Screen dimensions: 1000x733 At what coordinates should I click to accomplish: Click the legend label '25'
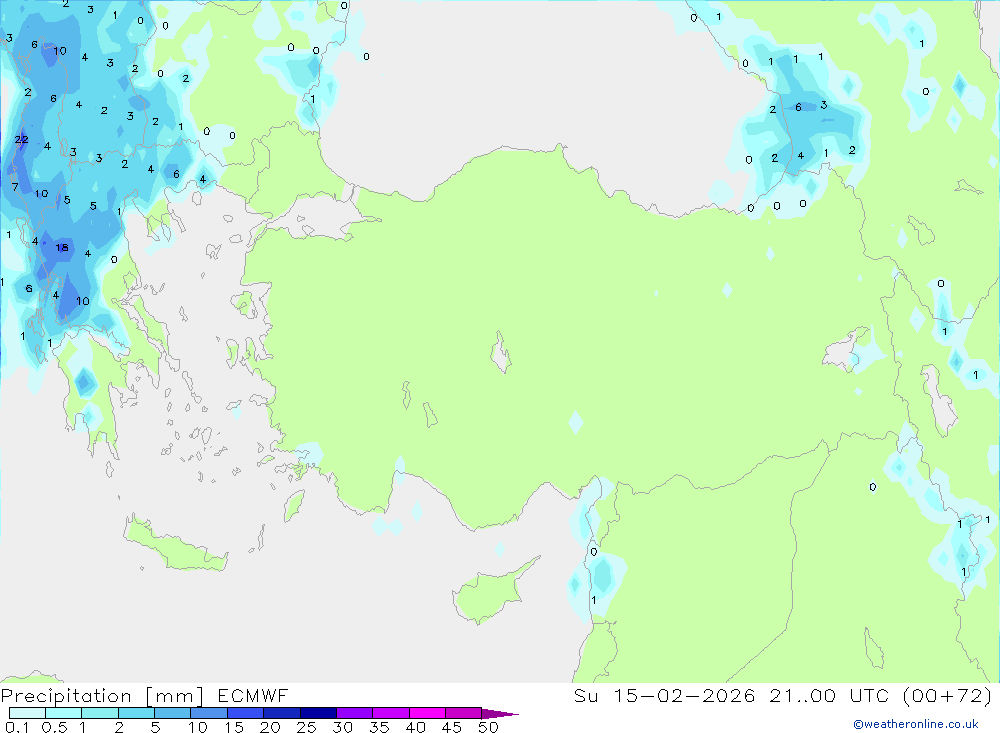(306, 727)
